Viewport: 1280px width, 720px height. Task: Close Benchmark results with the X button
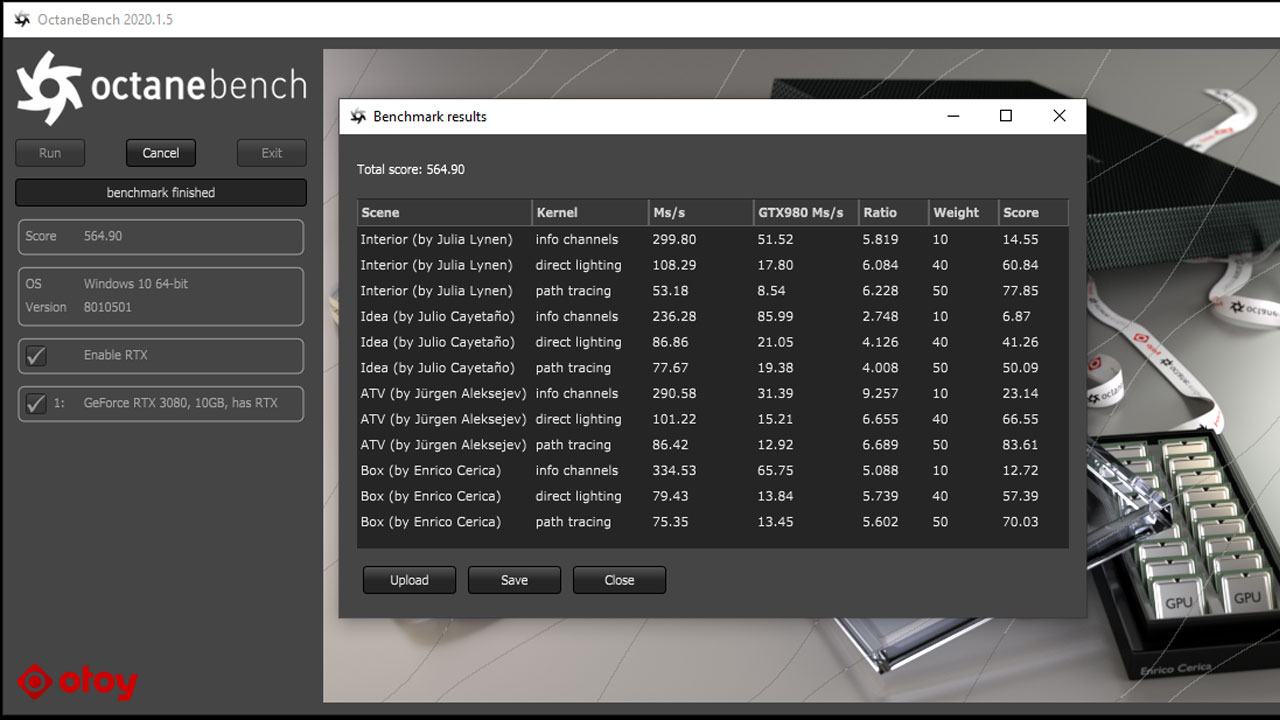tap(1059, 116)
